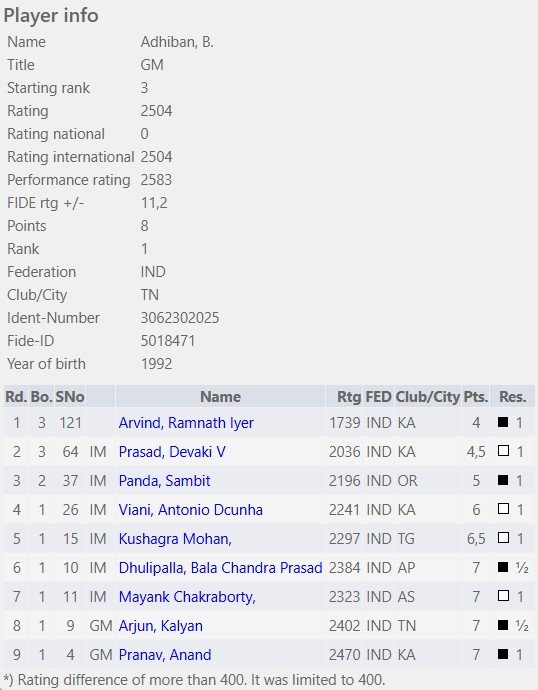Viewport: 538px width, 690px height.
Task: Open Dhulipalla, Bala Chandra Prasad link
Action: (220, 568)
